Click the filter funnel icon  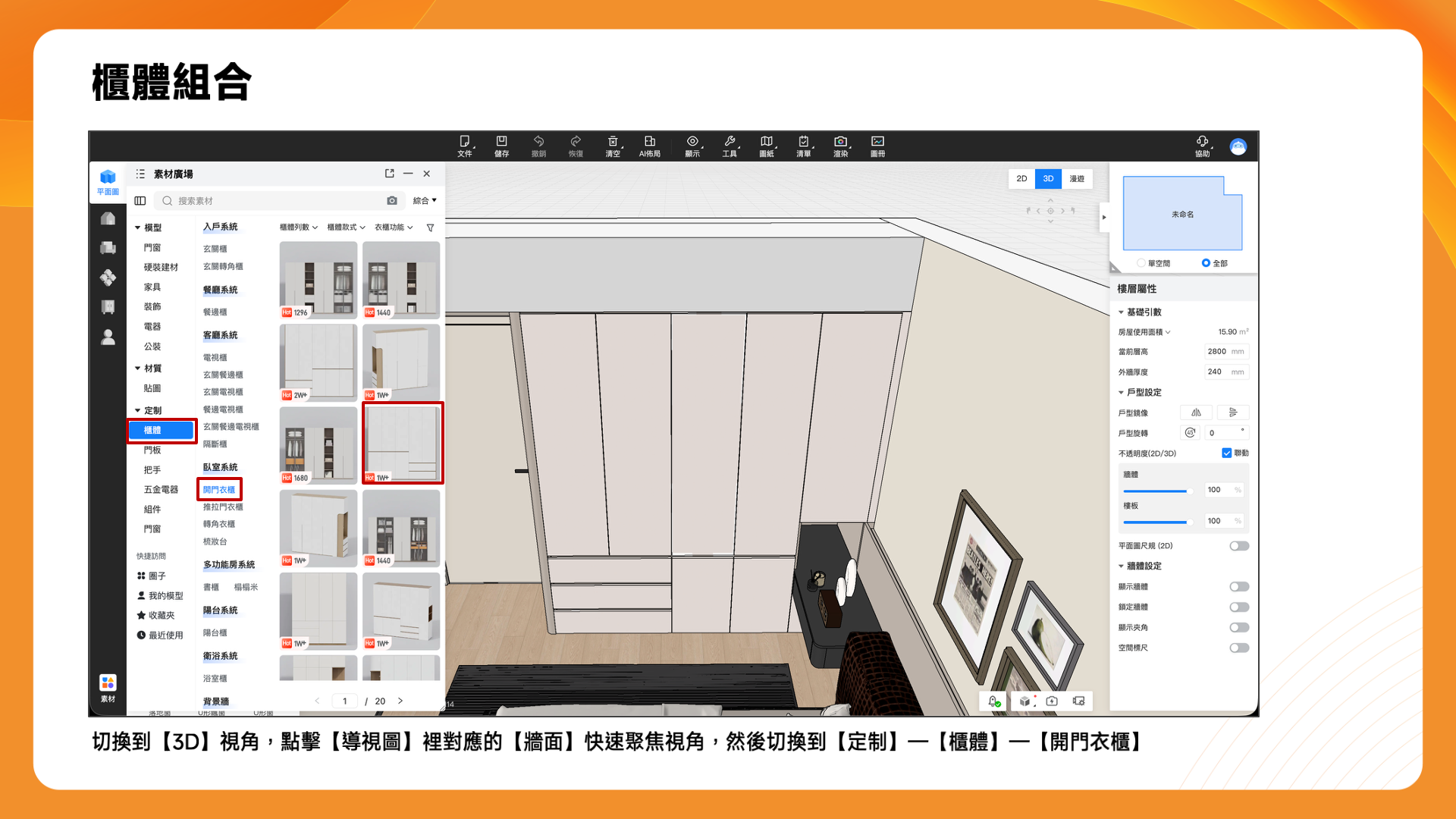click(430, 227)
